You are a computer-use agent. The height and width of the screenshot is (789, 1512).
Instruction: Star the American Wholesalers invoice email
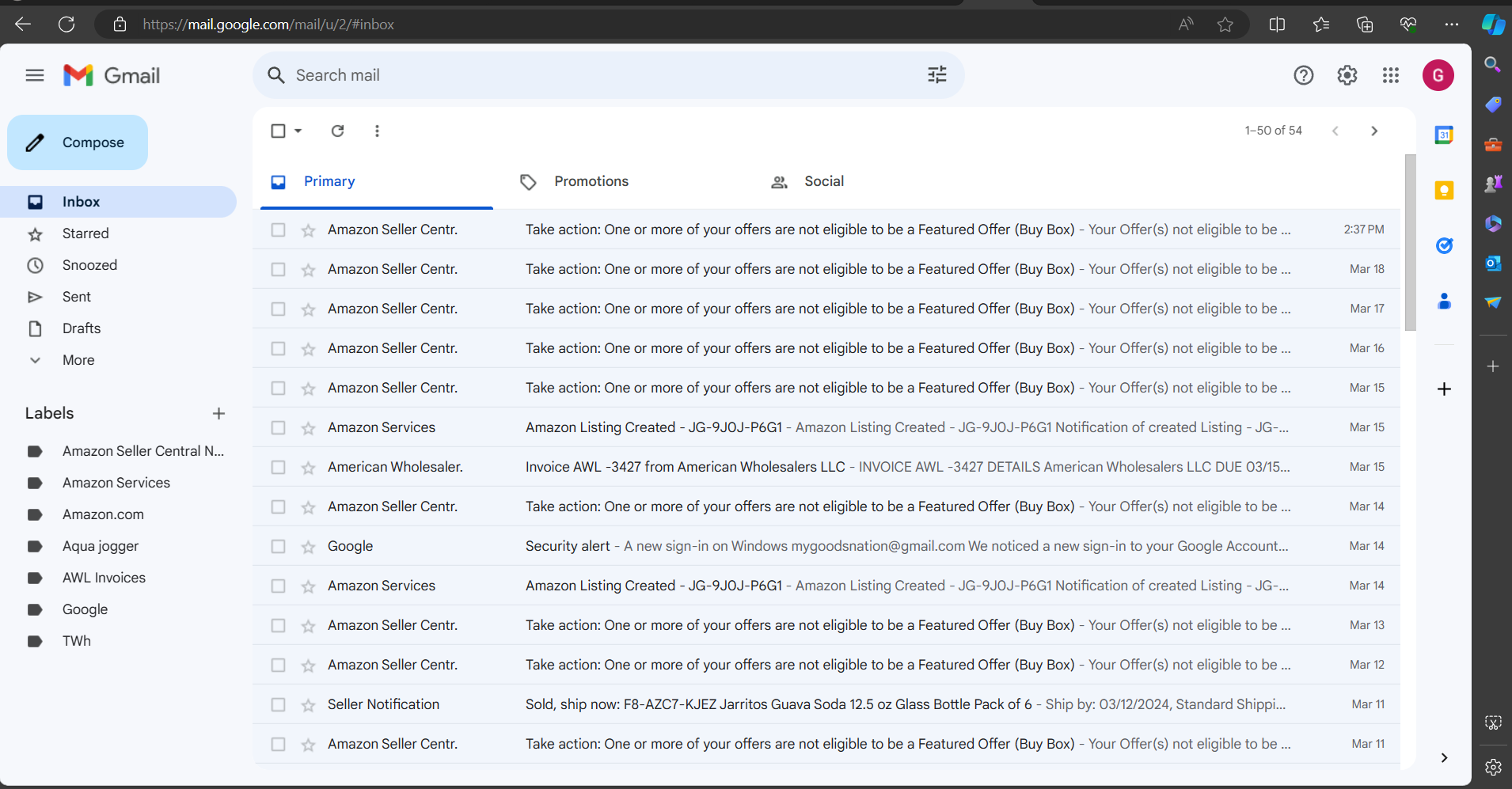(x=308, y=467)
